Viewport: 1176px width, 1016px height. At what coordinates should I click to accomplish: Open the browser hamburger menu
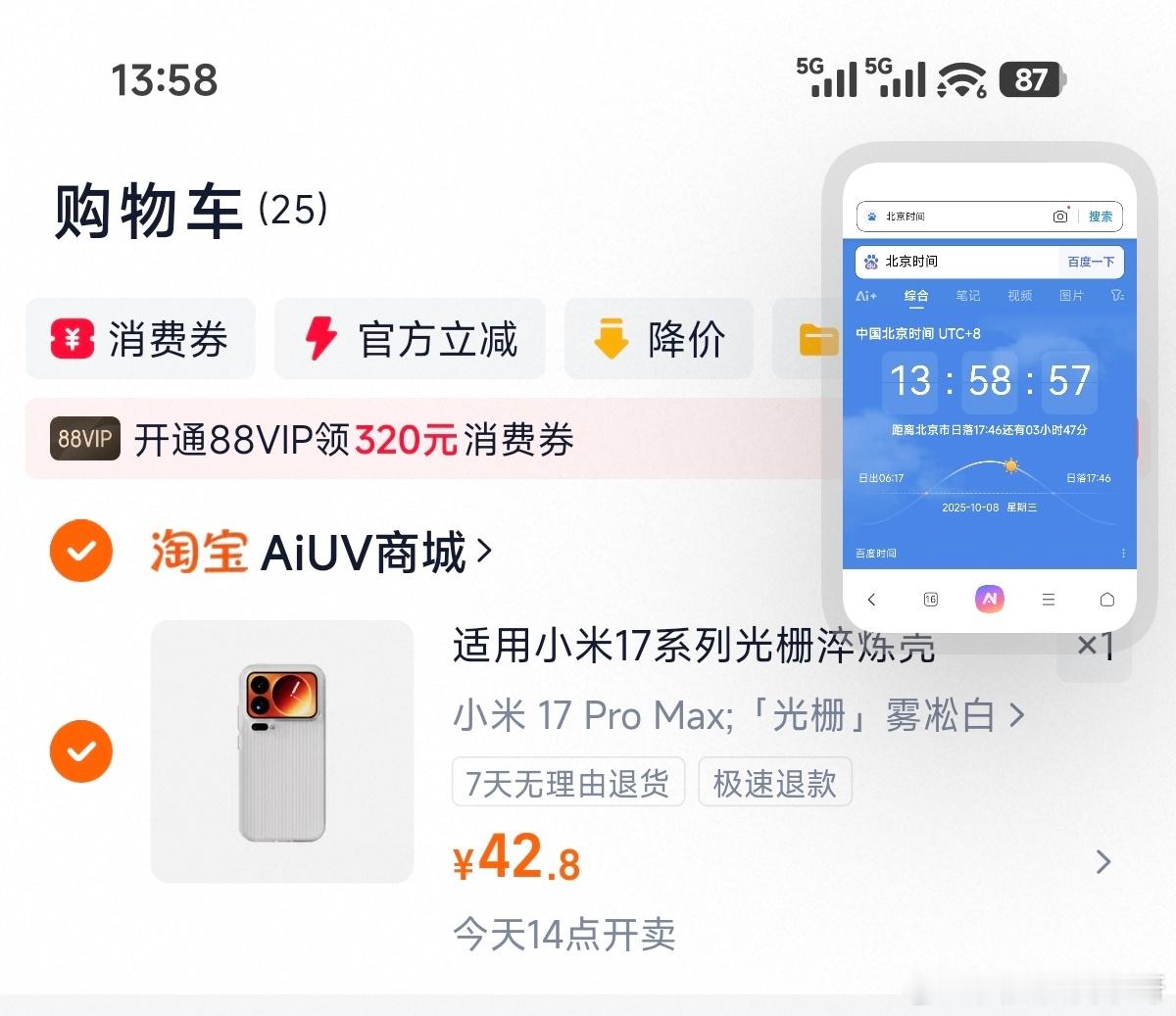point(1049,600)
